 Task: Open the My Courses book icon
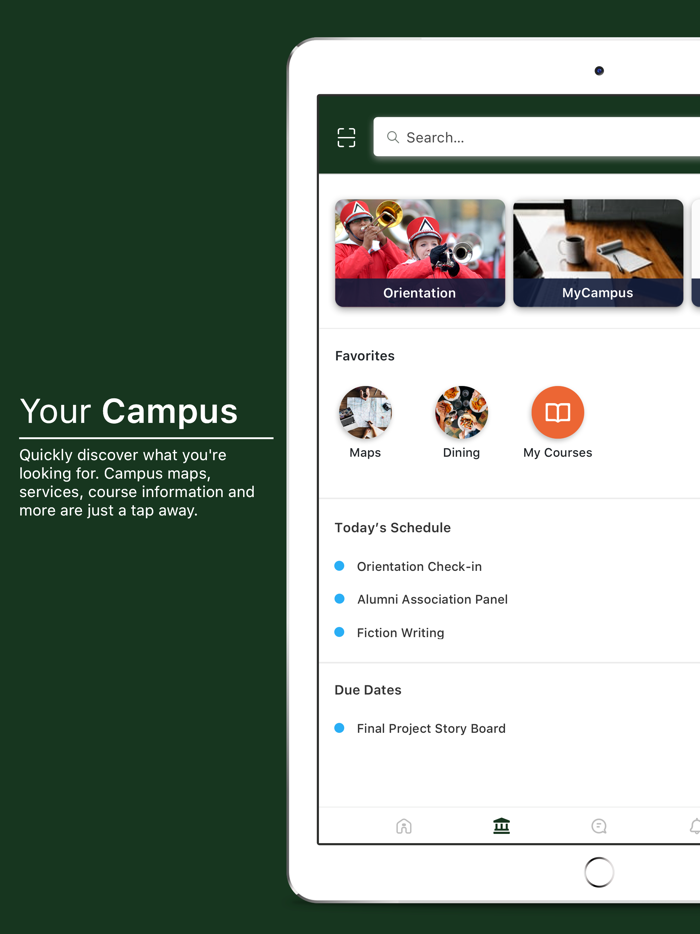(558, 412)
